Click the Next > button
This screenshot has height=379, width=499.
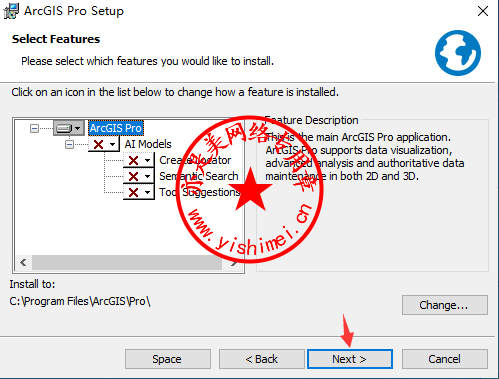(x=350, y=359)
